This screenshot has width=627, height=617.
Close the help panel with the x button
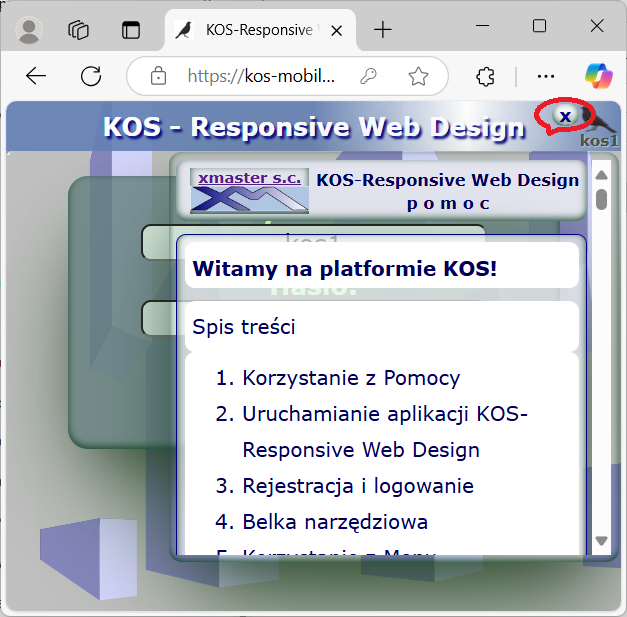click(x=565, y=116)
